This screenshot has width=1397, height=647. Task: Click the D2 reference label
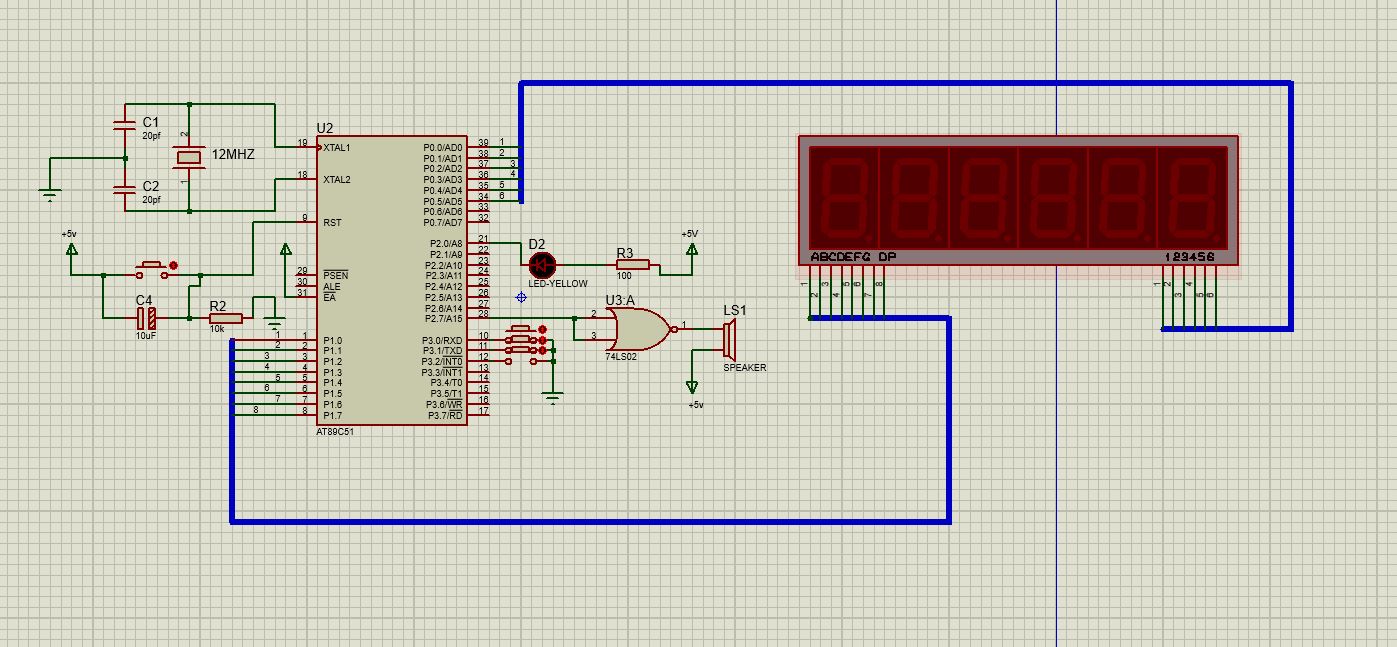(537, 244)
